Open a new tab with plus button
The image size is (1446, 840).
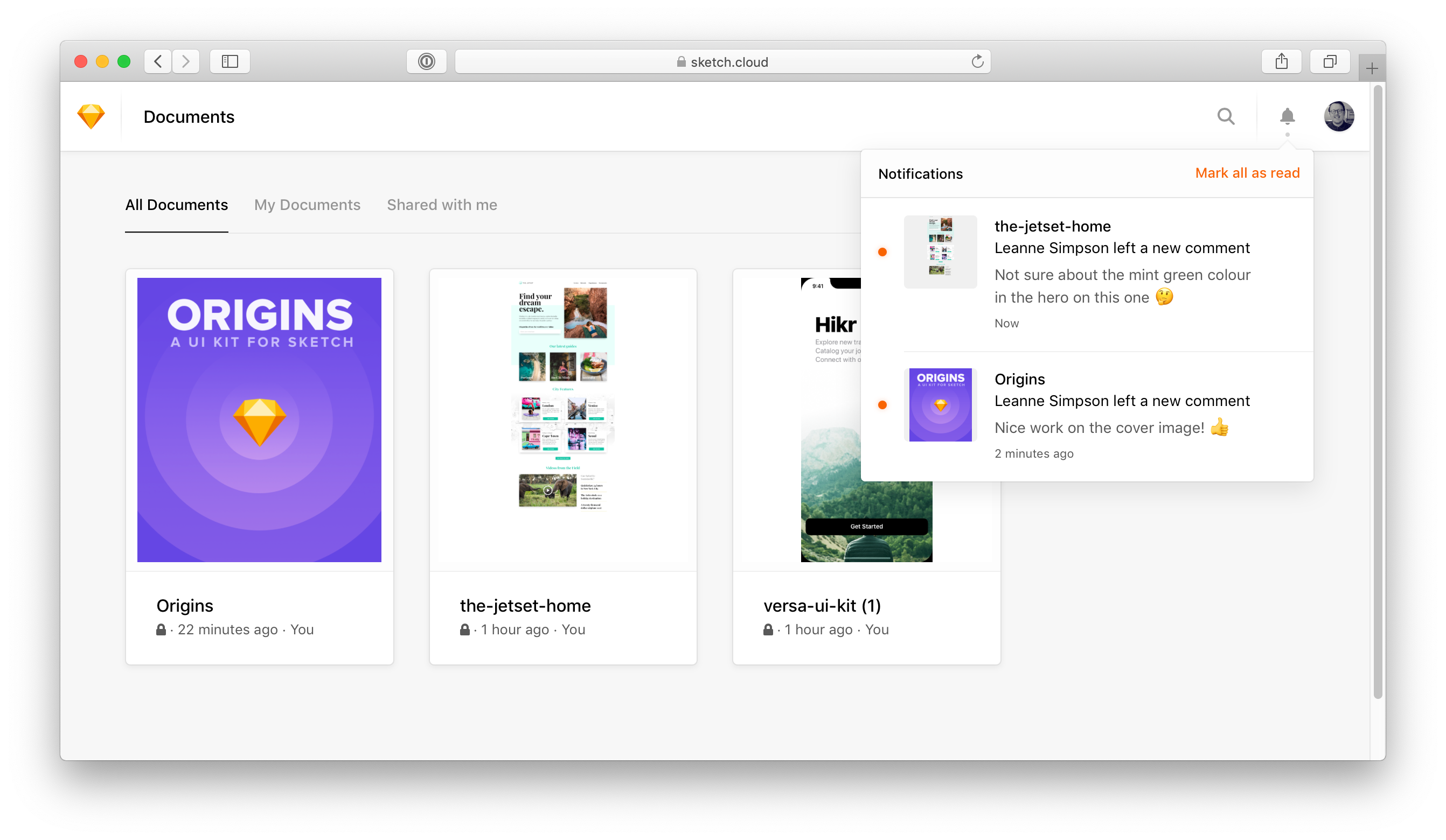click(x=1372, y=69)
